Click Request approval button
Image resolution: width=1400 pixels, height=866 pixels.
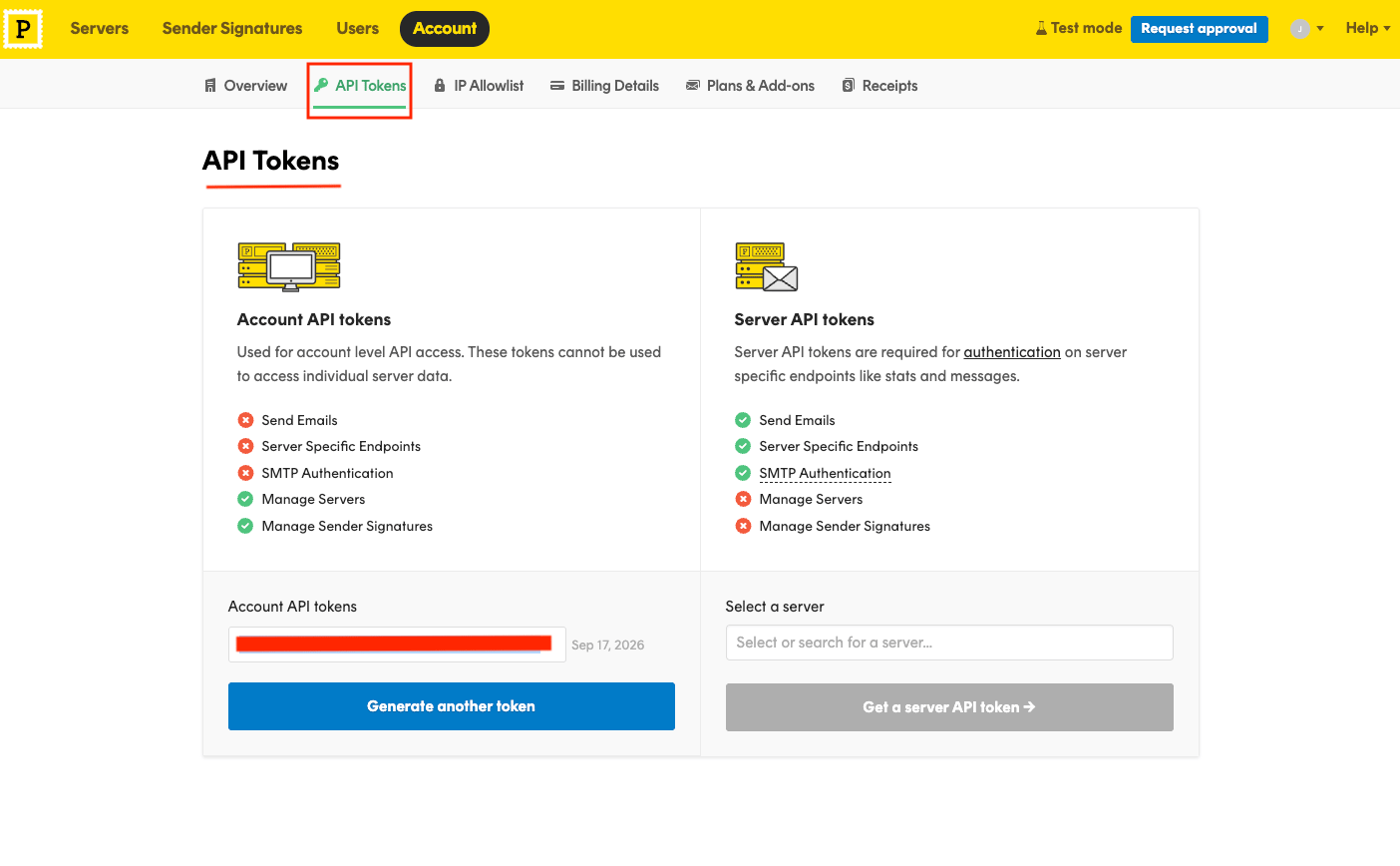pyautogui.click(x=1199, y=29)
